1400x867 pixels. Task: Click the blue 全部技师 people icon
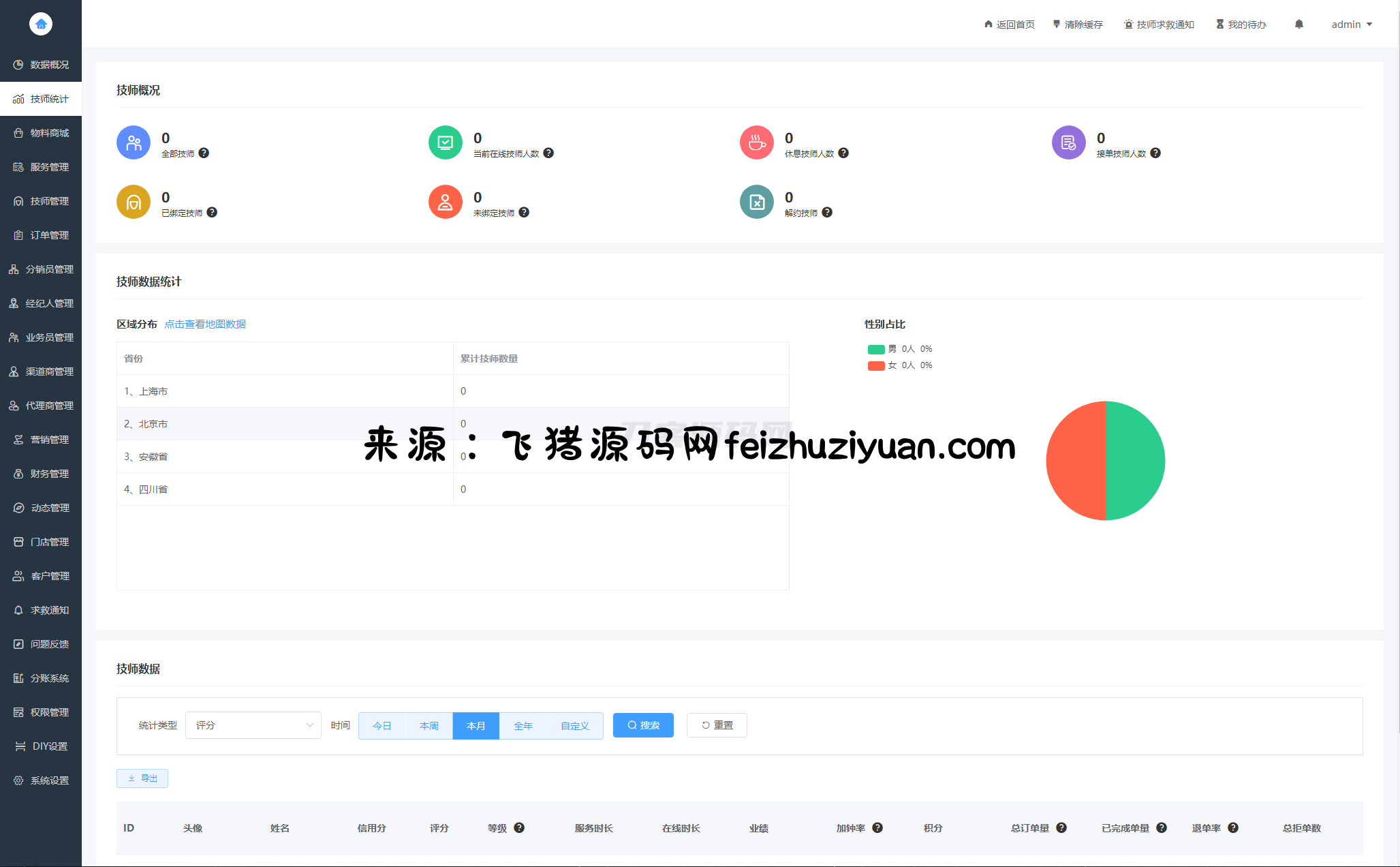click(134, 142)
